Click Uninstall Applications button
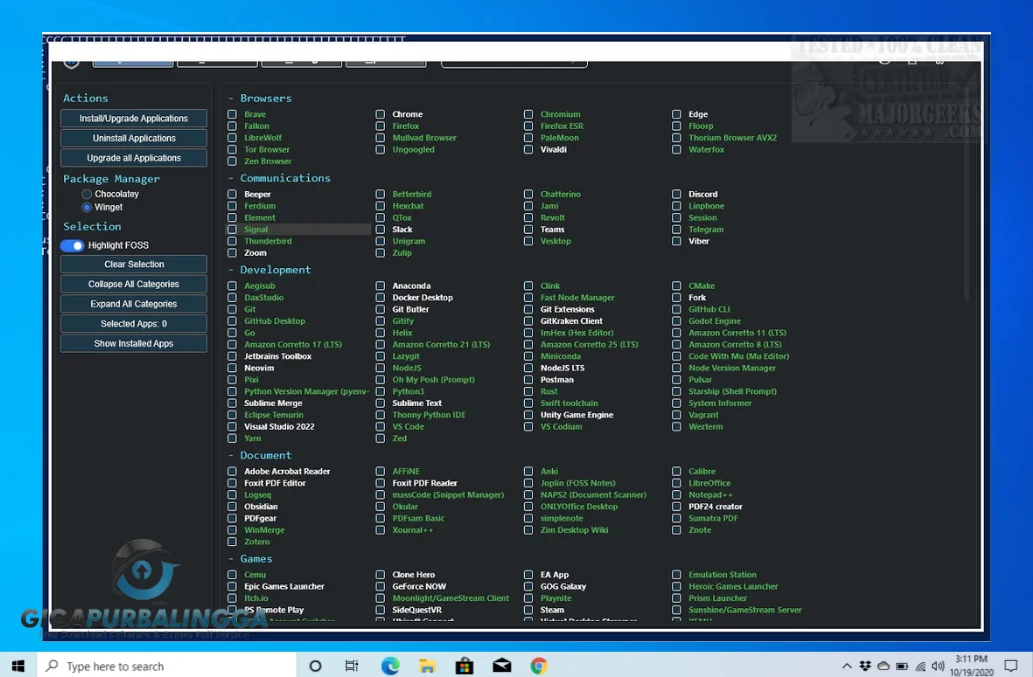Screen dimensions: 1033x677 [x=134, y=138]
